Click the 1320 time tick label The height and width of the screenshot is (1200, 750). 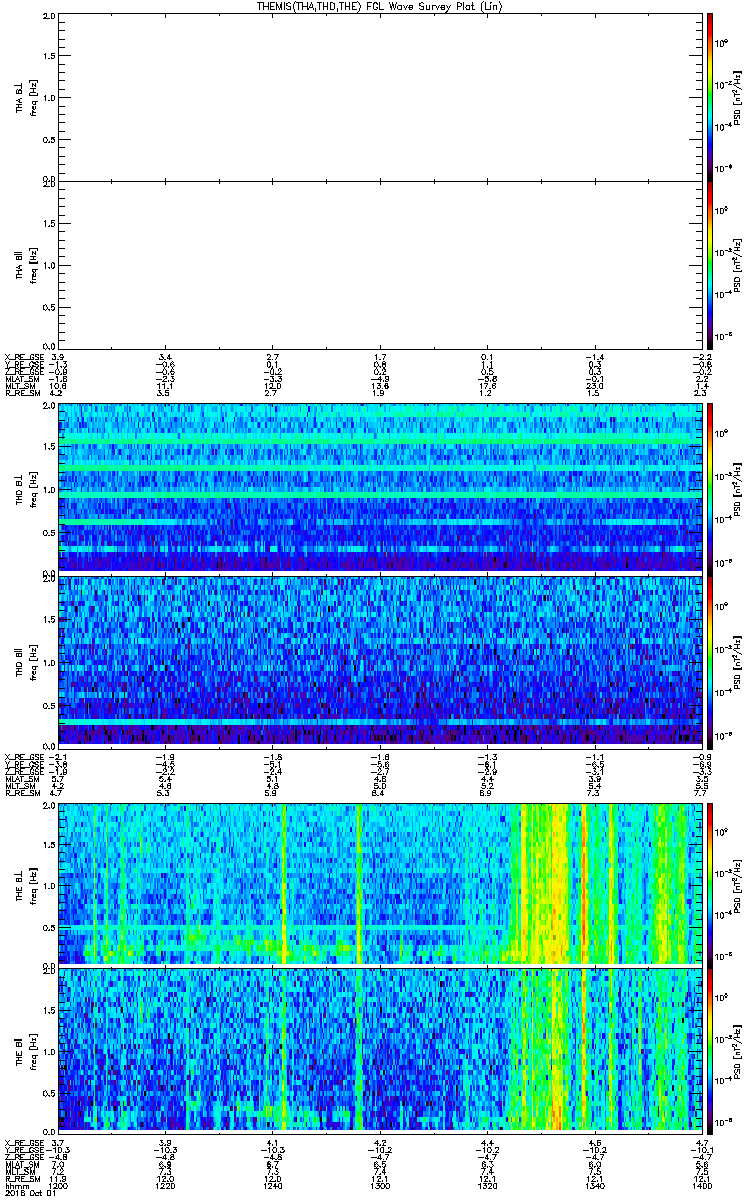click(487, 1184)
